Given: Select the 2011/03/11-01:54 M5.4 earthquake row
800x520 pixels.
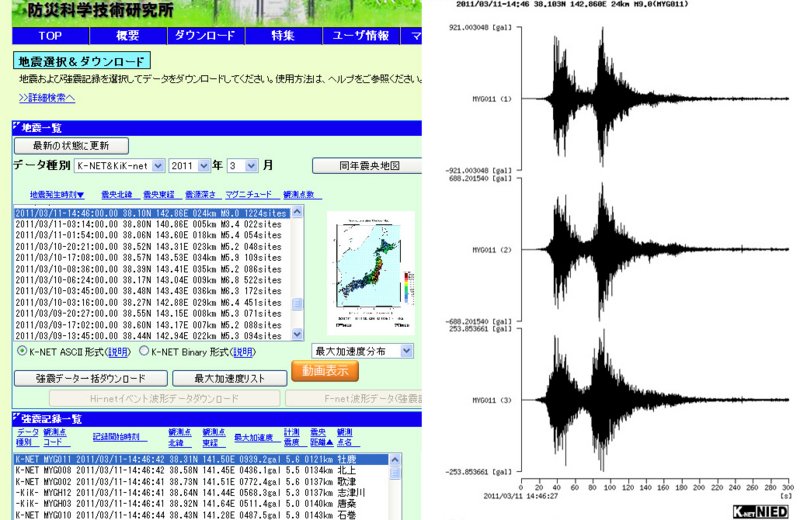Looking at the screenshot, I should click(x=152, y=236).
